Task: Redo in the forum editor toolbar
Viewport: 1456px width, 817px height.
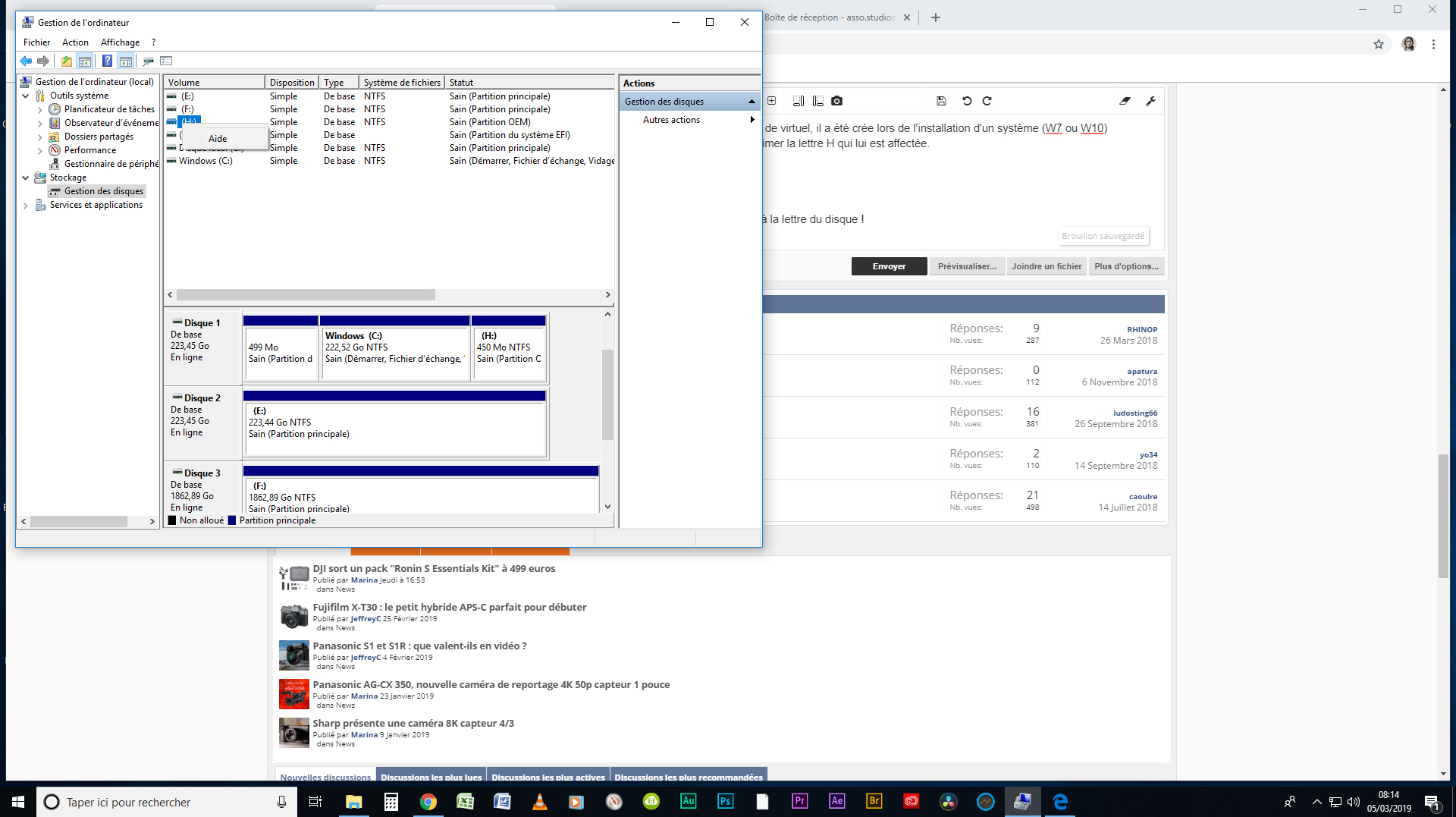Action: tap(987, 101)
